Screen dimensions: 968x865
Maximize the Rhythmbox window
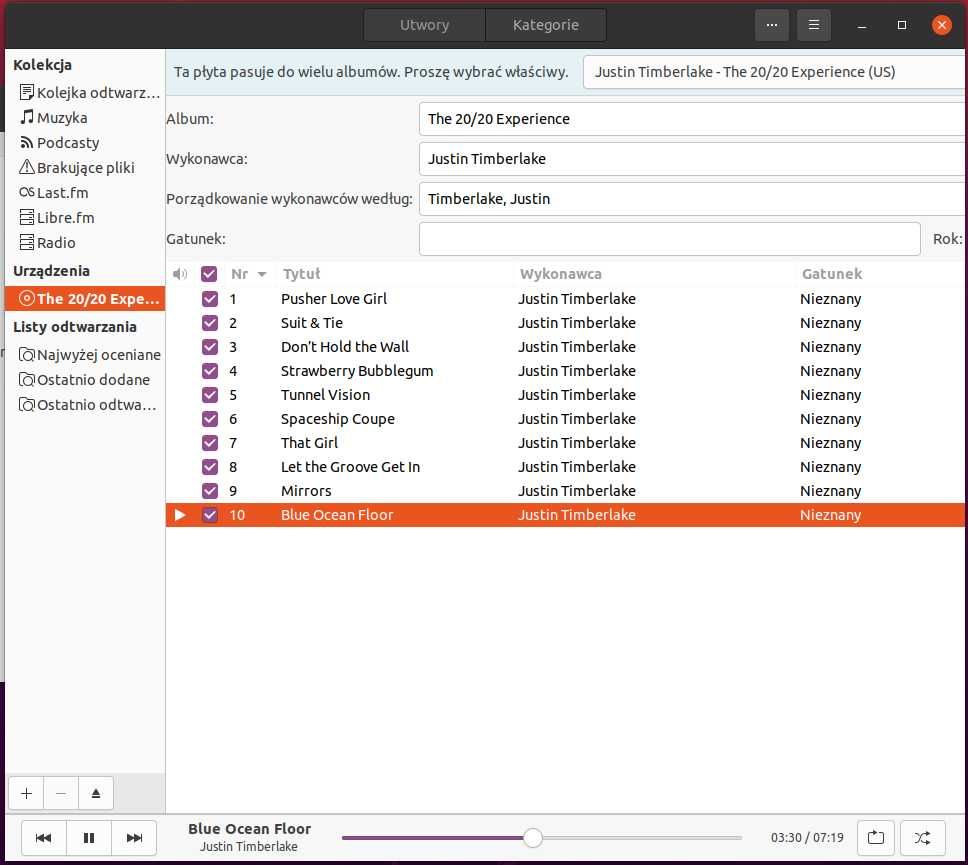(901, 25)
